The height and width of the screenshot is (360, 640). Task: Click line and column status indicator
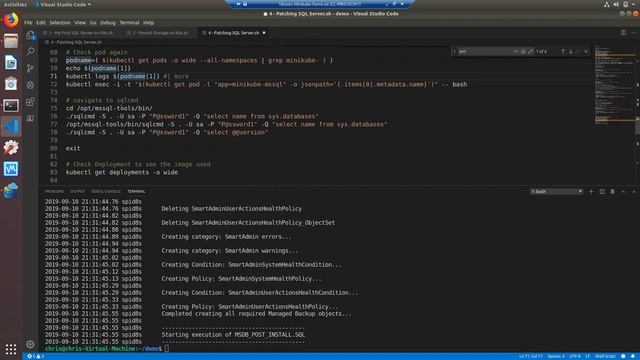click(531, 356)
